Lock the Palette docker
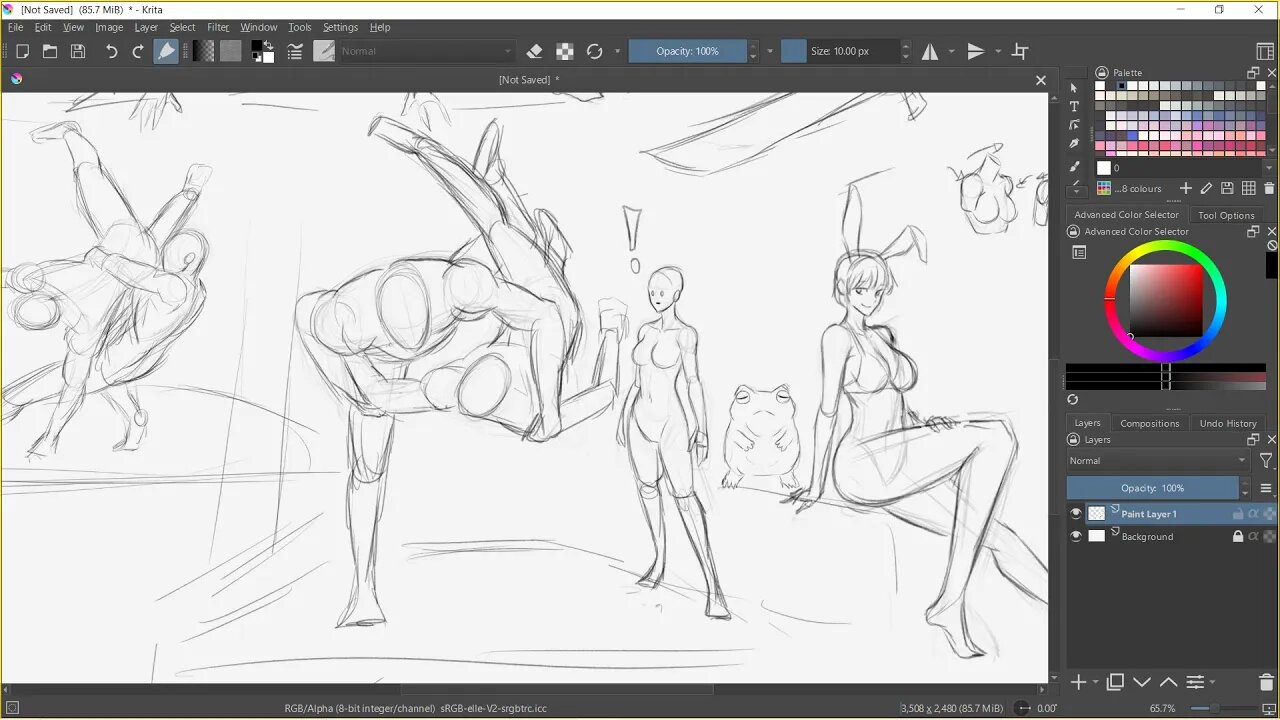The height and width of the screenshot is (720, 1280). 1102,73
